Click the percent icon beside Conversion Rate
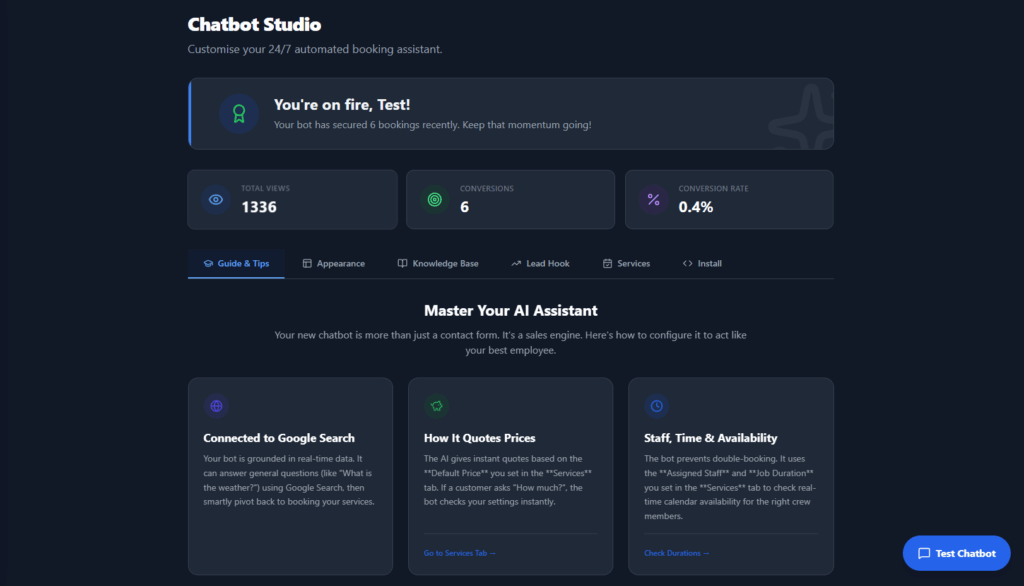The height and width of the screenshot is (586, 1024). [653, 199]
